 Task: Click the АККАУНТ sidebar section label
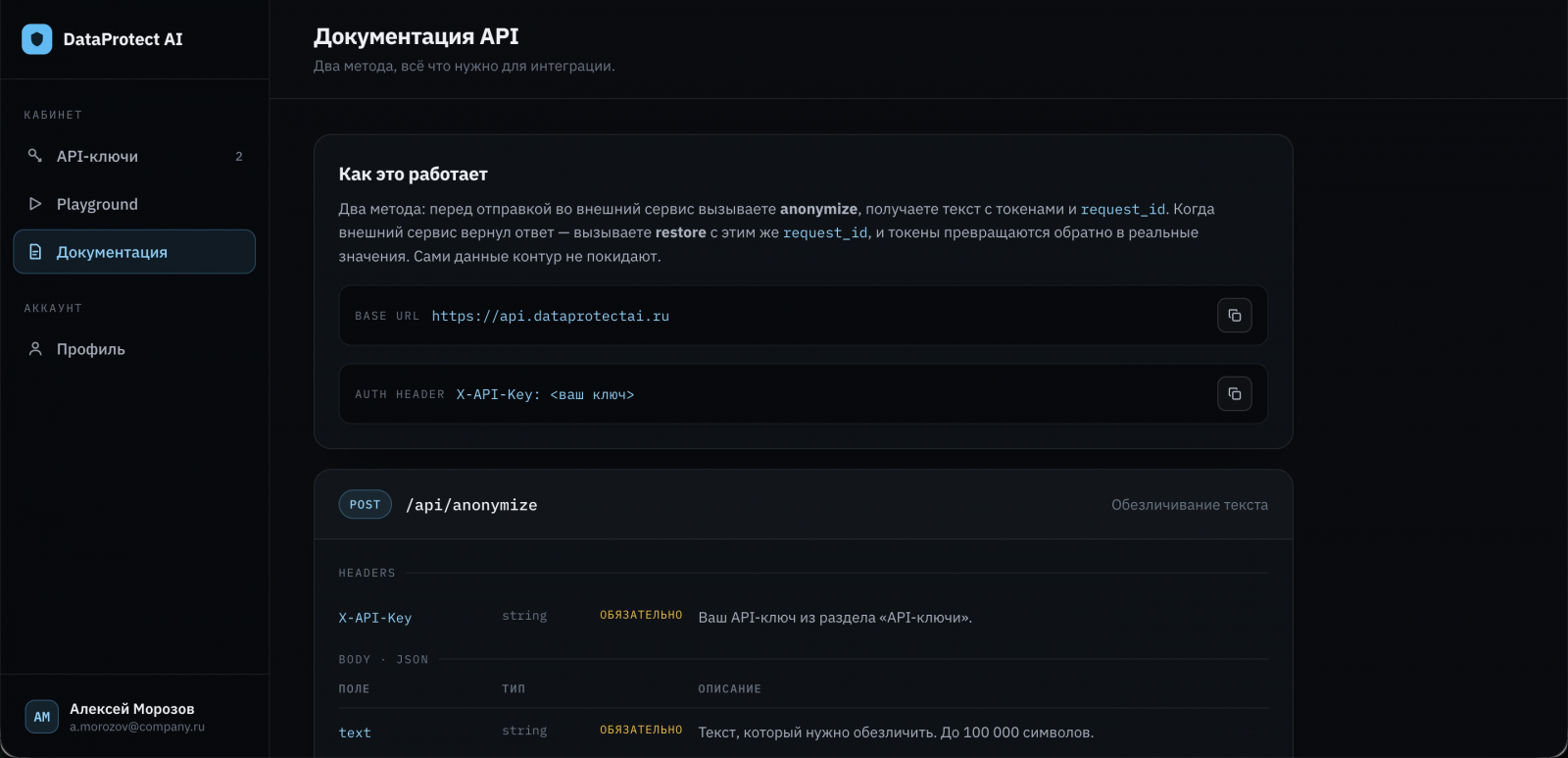click(x=53, y=308)
